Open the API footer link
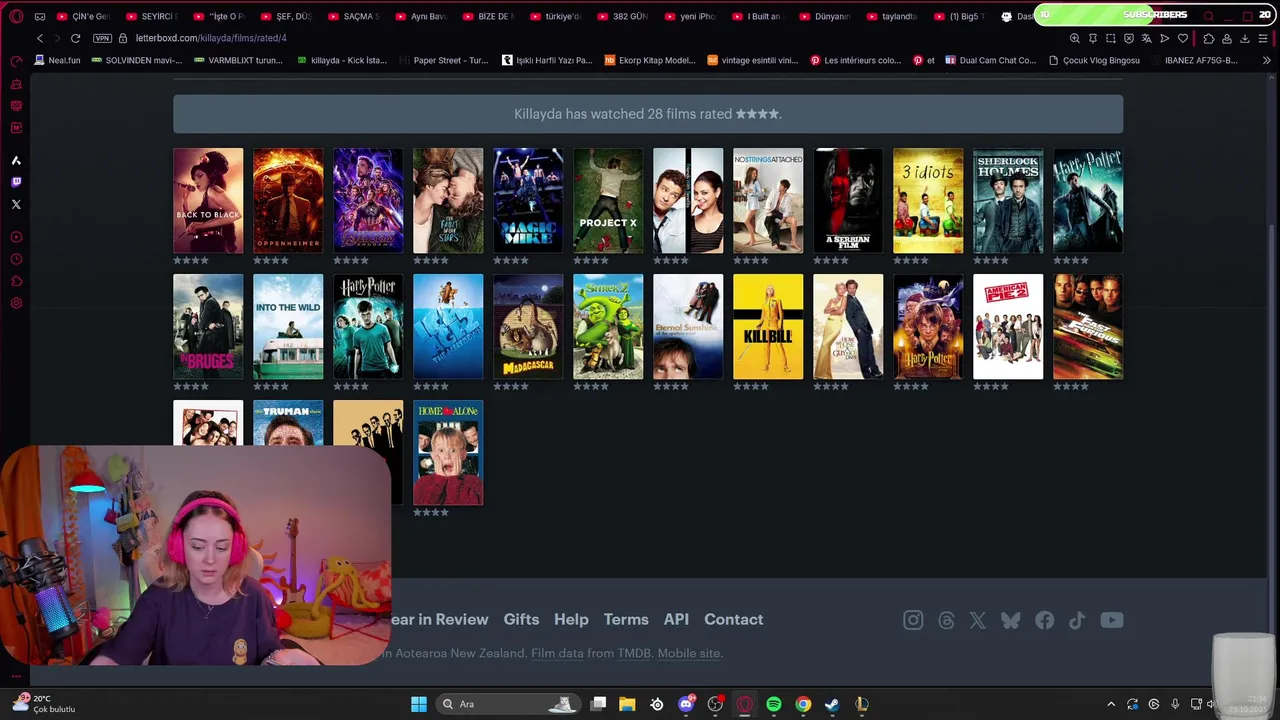The width and height of the screenshot is (1280, 720). click(x=676, y=619)
